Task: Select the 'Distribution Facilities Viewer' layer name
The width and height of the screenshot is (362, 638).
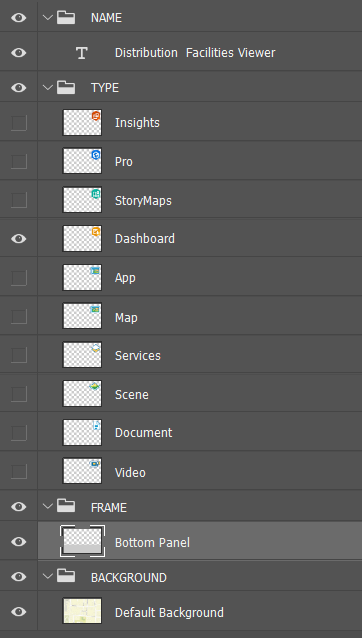Action: pos(195,53)
